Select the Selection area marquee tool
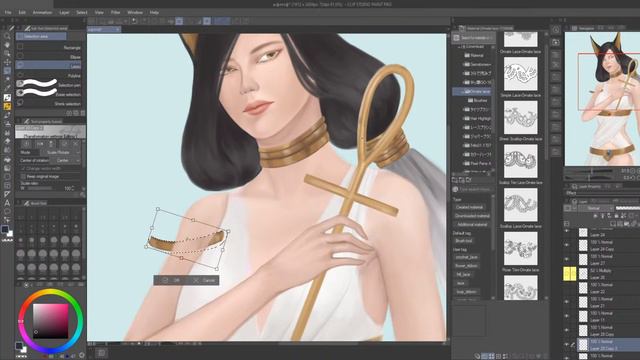The width and height of the screenshot is (640, 360). point(7,71)
